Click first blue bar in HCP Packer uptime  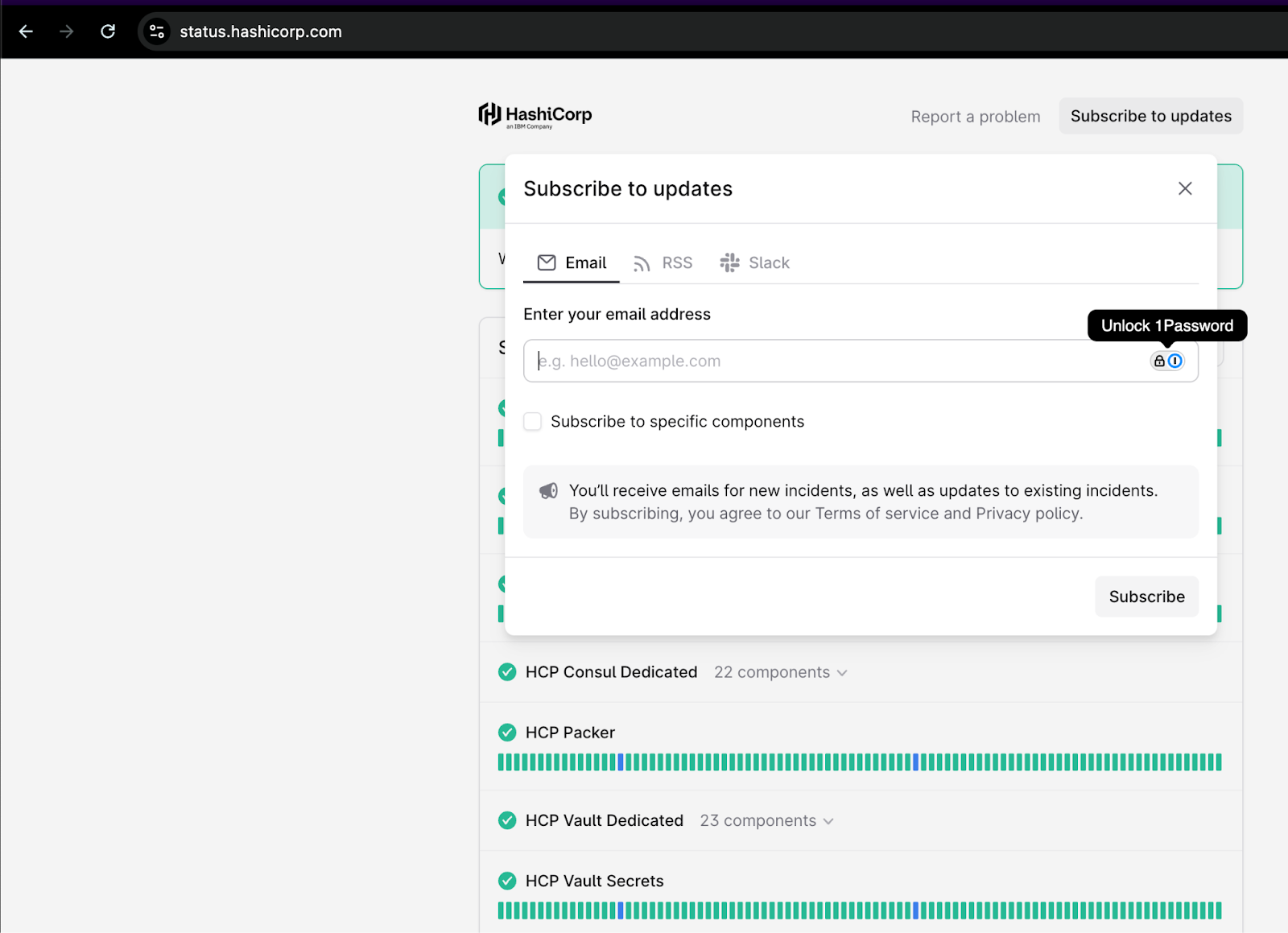tap(621, 762)
